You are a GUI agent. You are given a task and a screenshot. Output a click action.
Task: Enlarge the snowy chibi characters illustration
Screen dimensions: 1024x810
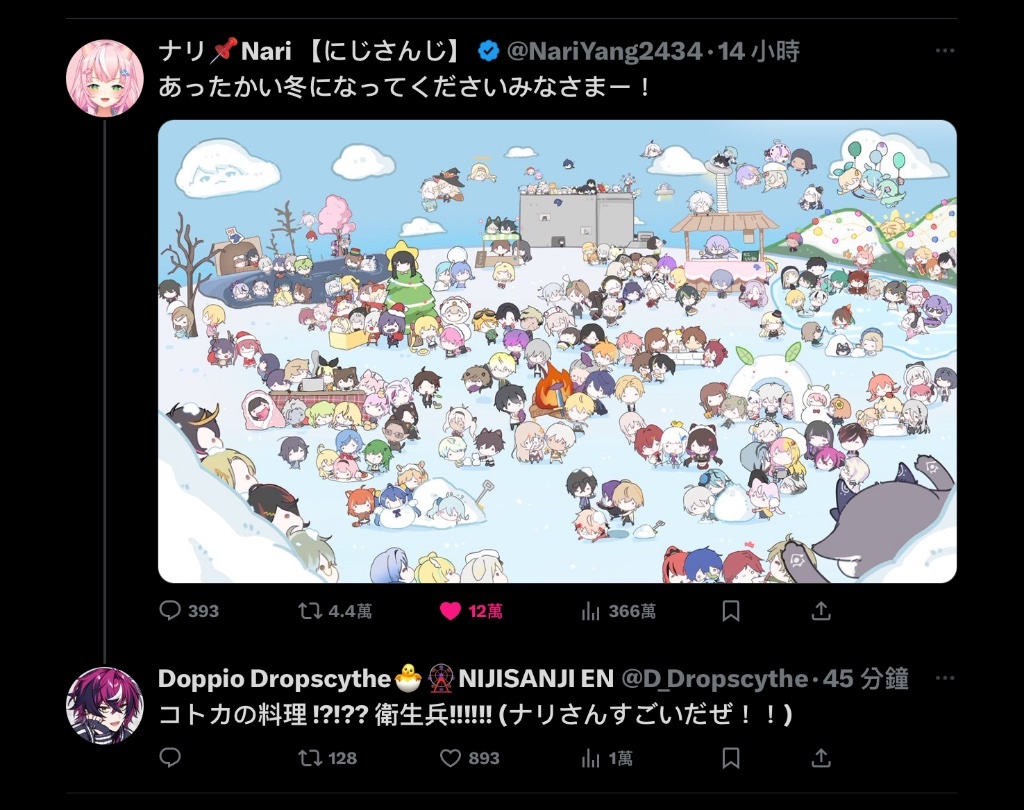click(557, 351)
